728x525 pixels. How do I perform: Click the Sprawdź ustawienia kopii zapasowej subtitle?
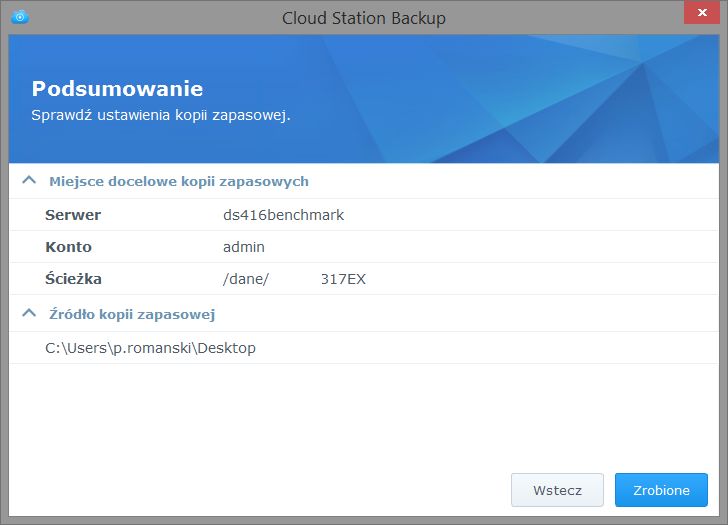pyautogui.click(x=161, y=115)
